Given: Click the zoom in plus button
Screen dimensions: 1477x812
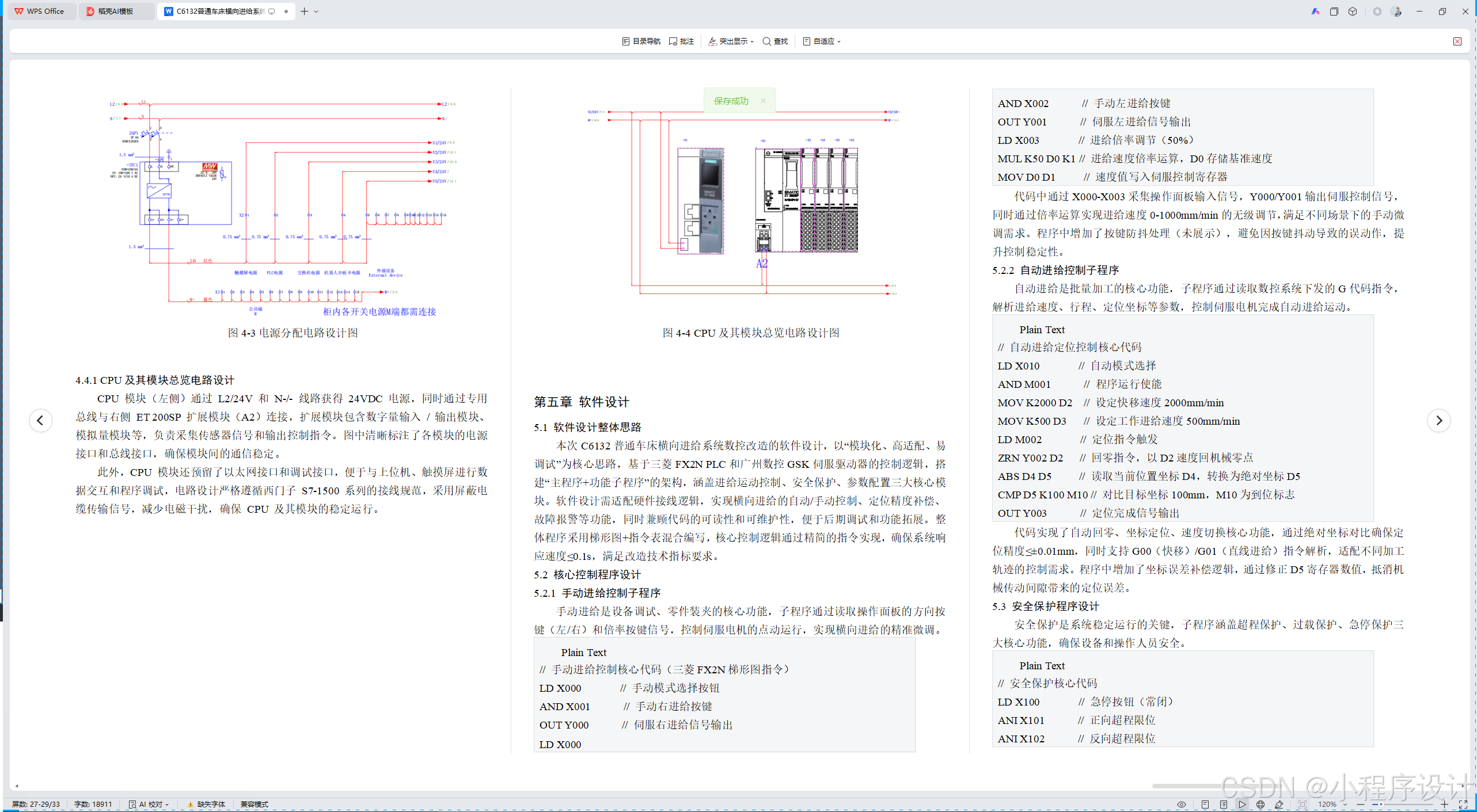Looking at the screenshot, I should 1444,805.
